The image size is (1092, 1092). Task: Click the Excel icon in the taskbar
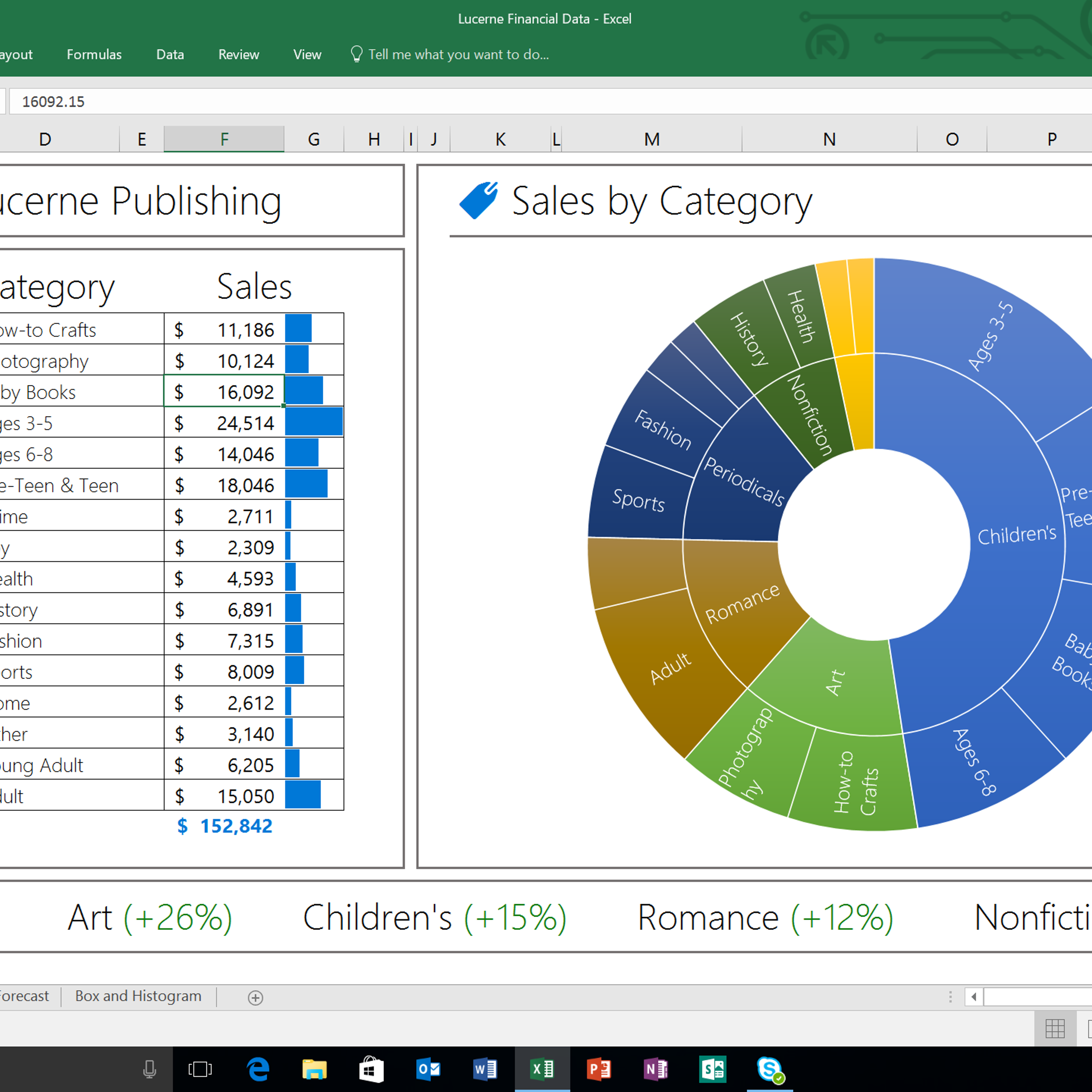542,1069
